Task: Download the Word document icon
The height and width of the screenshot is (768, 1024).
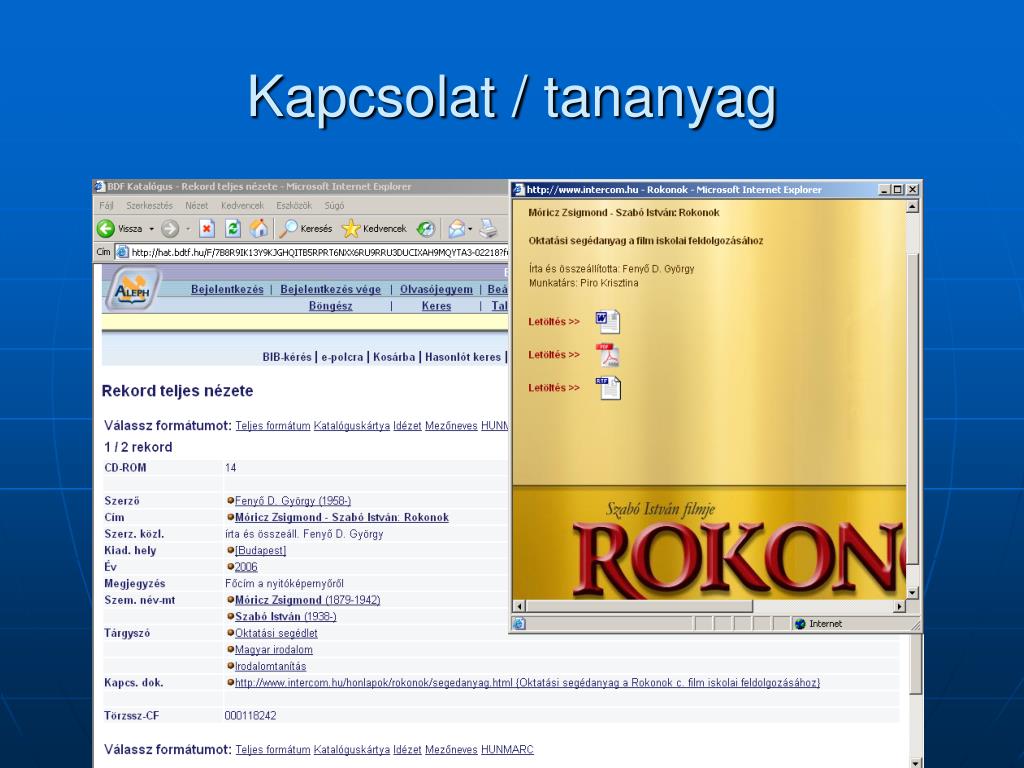Action: tap(607, 321)
